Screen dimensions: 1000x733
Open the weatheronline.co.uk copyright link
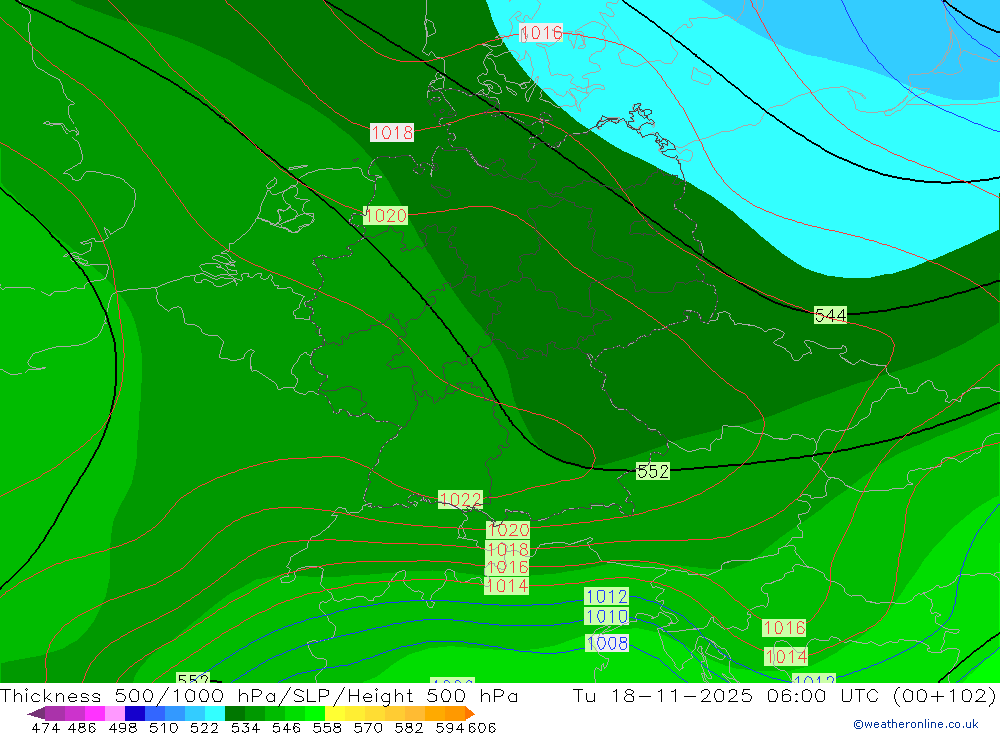coord(916,724)
